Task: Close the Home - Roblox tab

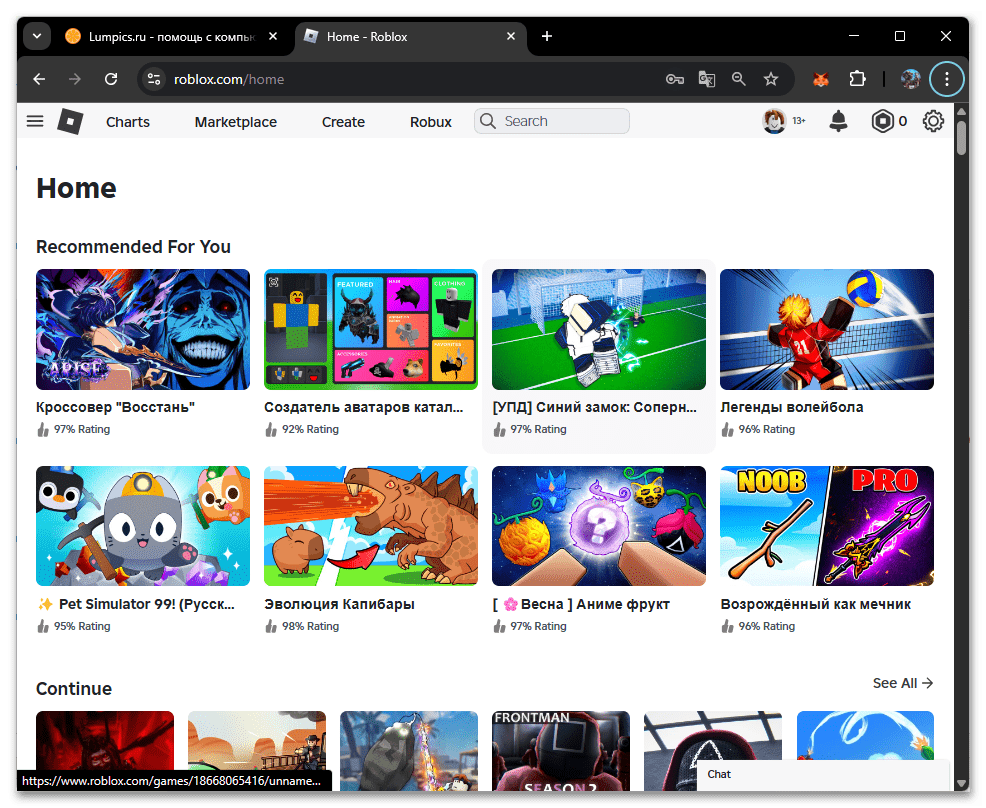Action: pyautogui.click(x=511, y=36)
